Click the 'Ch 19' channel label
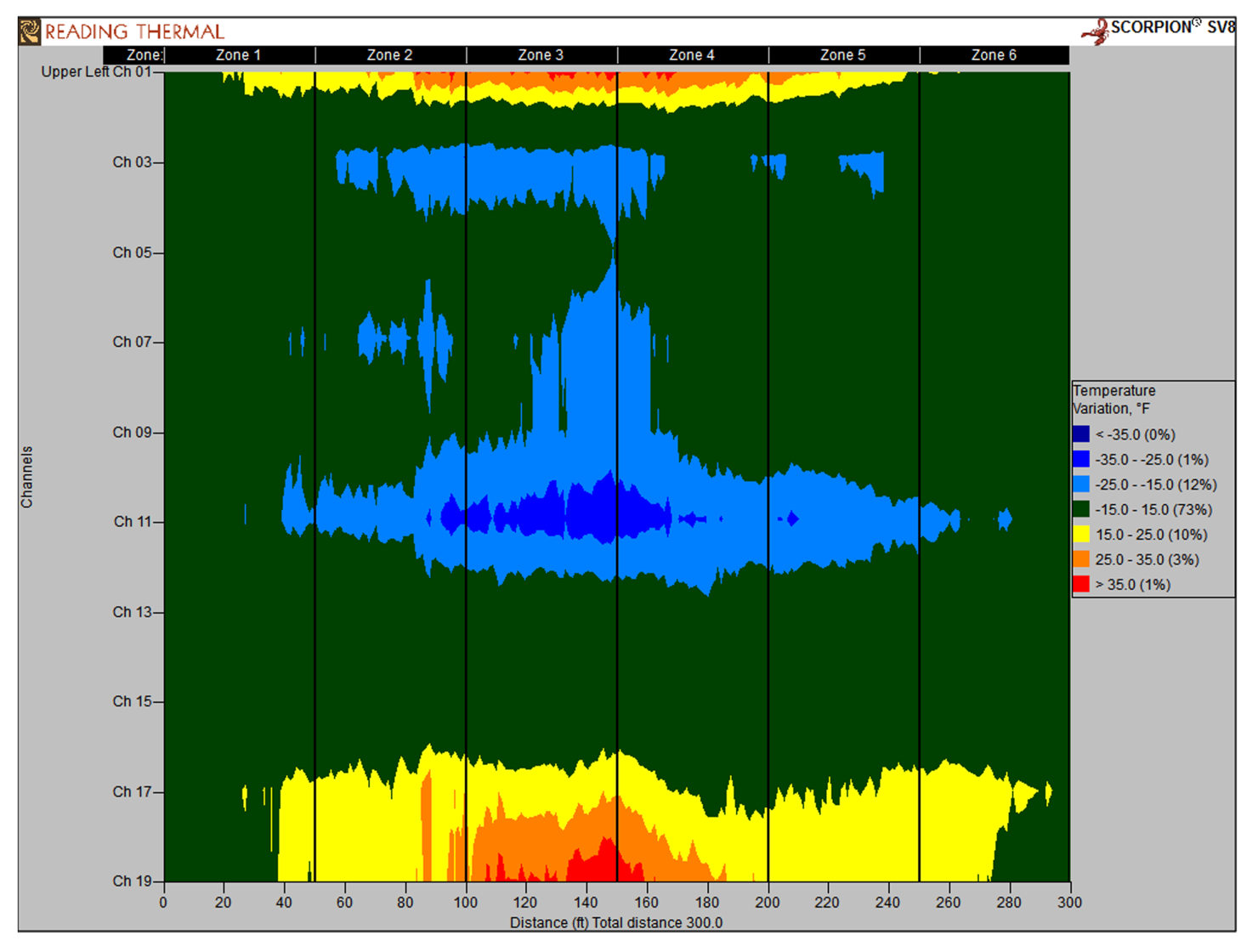Screen dimensions: 1258x952 [133, 881]
